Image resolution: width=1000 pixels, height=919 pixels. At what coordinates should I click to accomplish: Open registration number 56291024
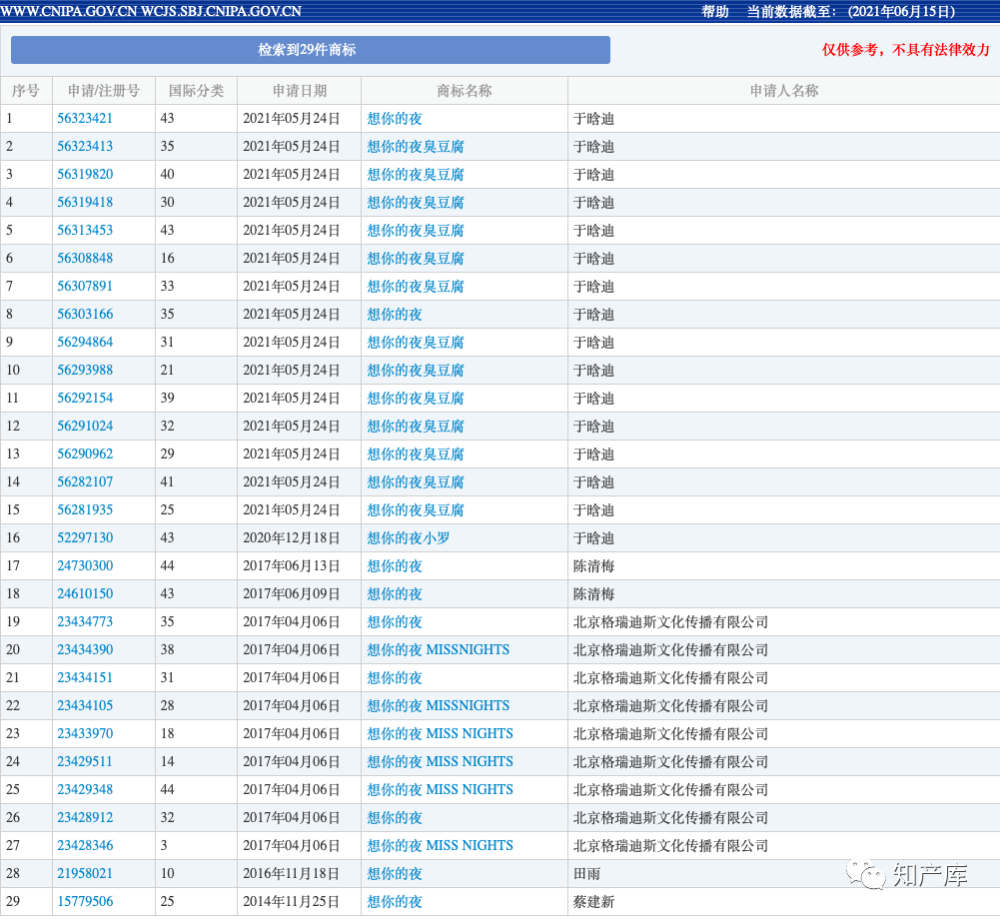85,426
